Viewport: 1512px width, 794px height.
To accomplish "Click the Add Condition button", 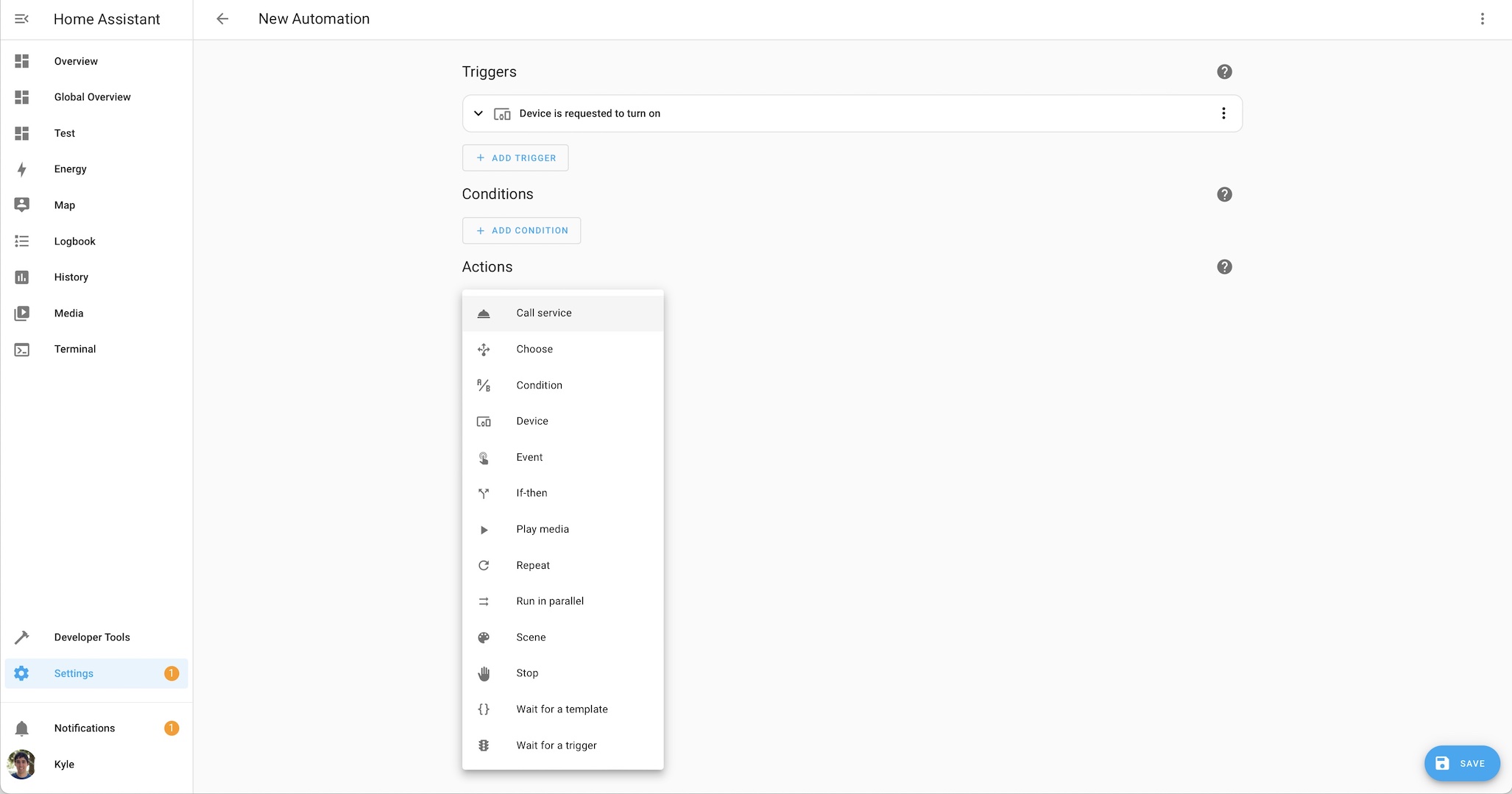I will (x=521, y=231).
